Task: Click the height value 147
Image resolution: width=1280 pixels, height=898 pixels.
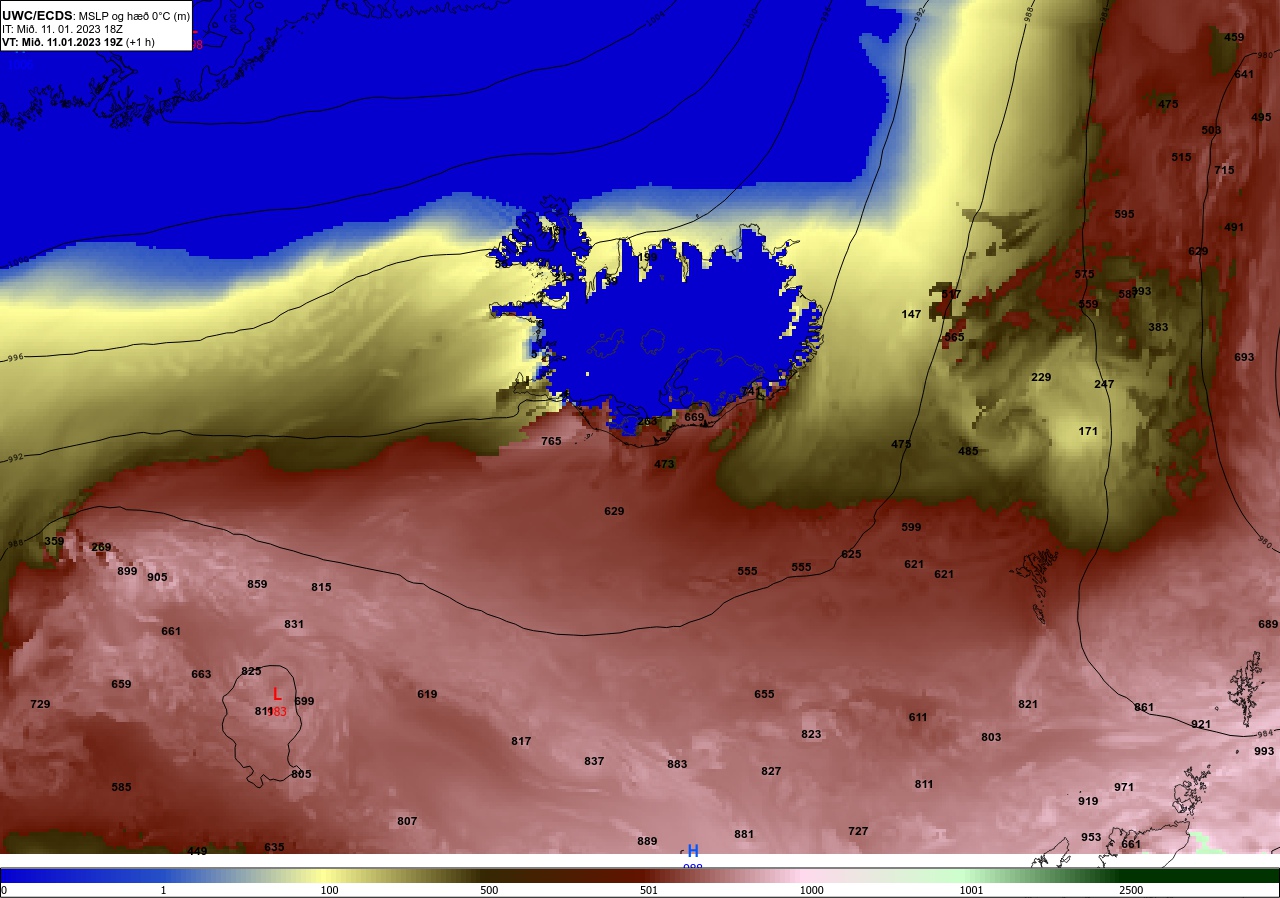Action: tap(911, 314)
